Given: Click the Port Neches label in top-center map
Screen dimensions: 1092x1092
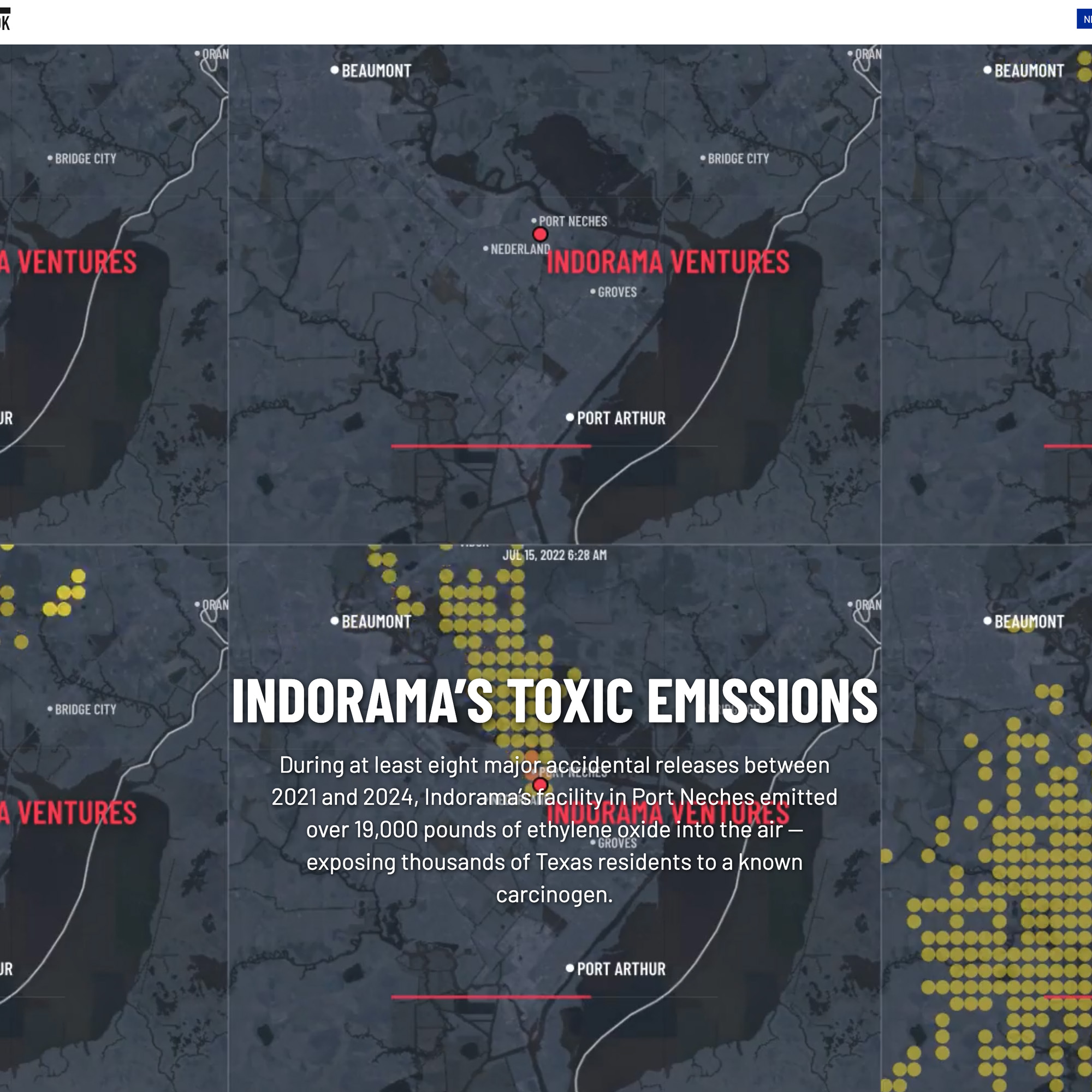Looking at the screenshot, I should [x=572, y=221].
